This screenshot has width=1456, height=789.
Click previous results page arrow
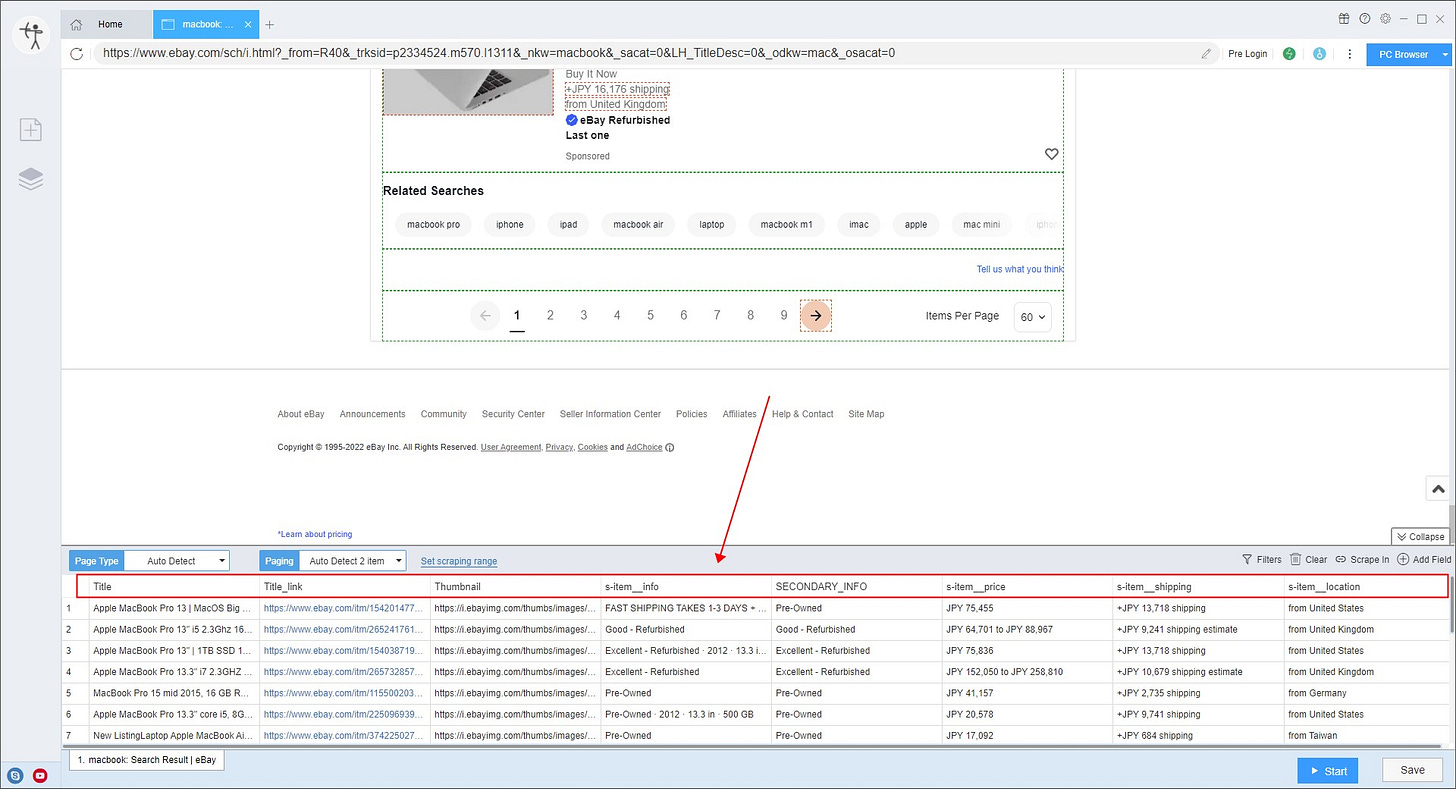click(485, 315)
